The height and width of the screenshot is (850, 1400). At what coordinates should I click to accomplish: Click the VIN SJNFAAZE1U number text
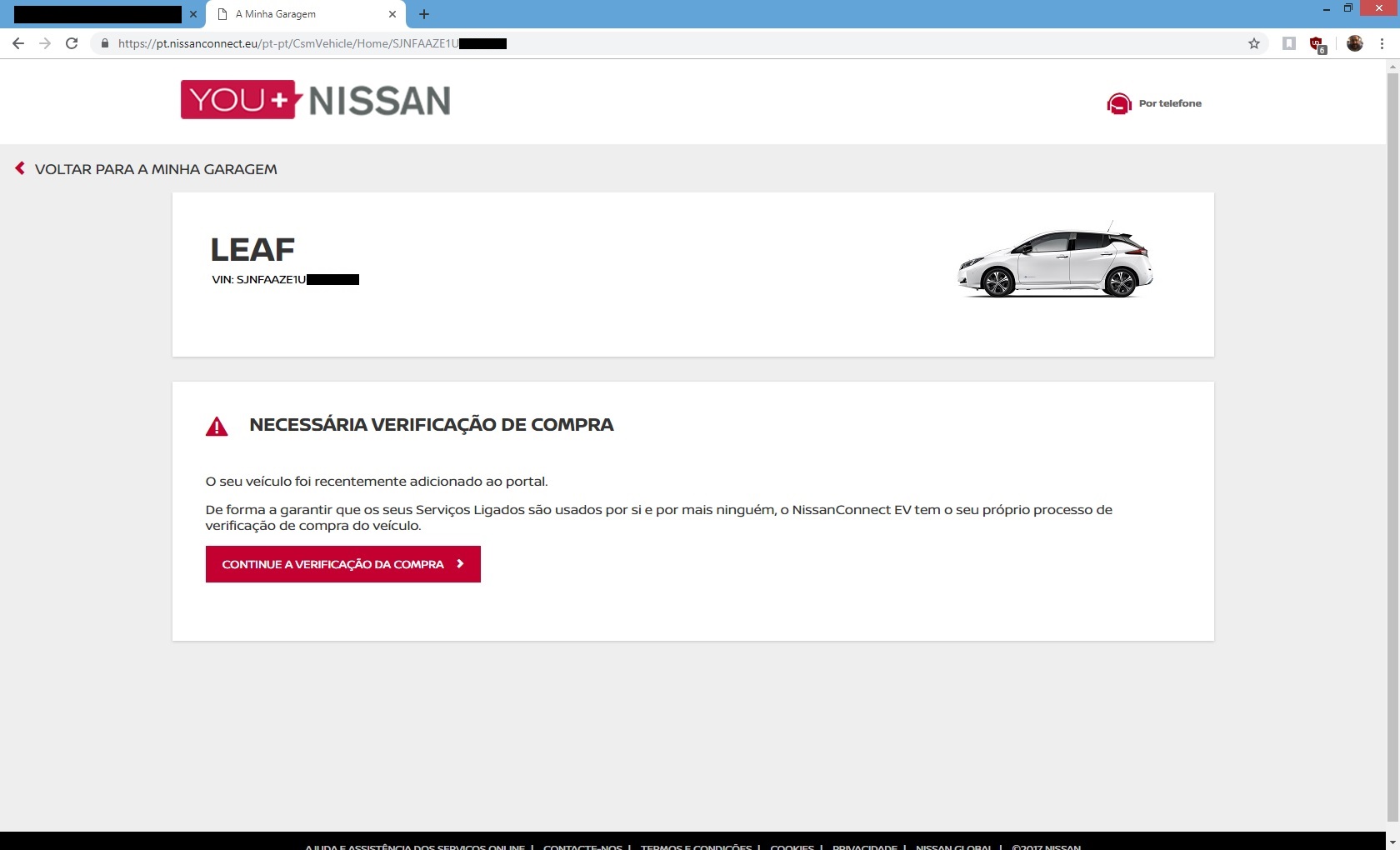(285, 280)
